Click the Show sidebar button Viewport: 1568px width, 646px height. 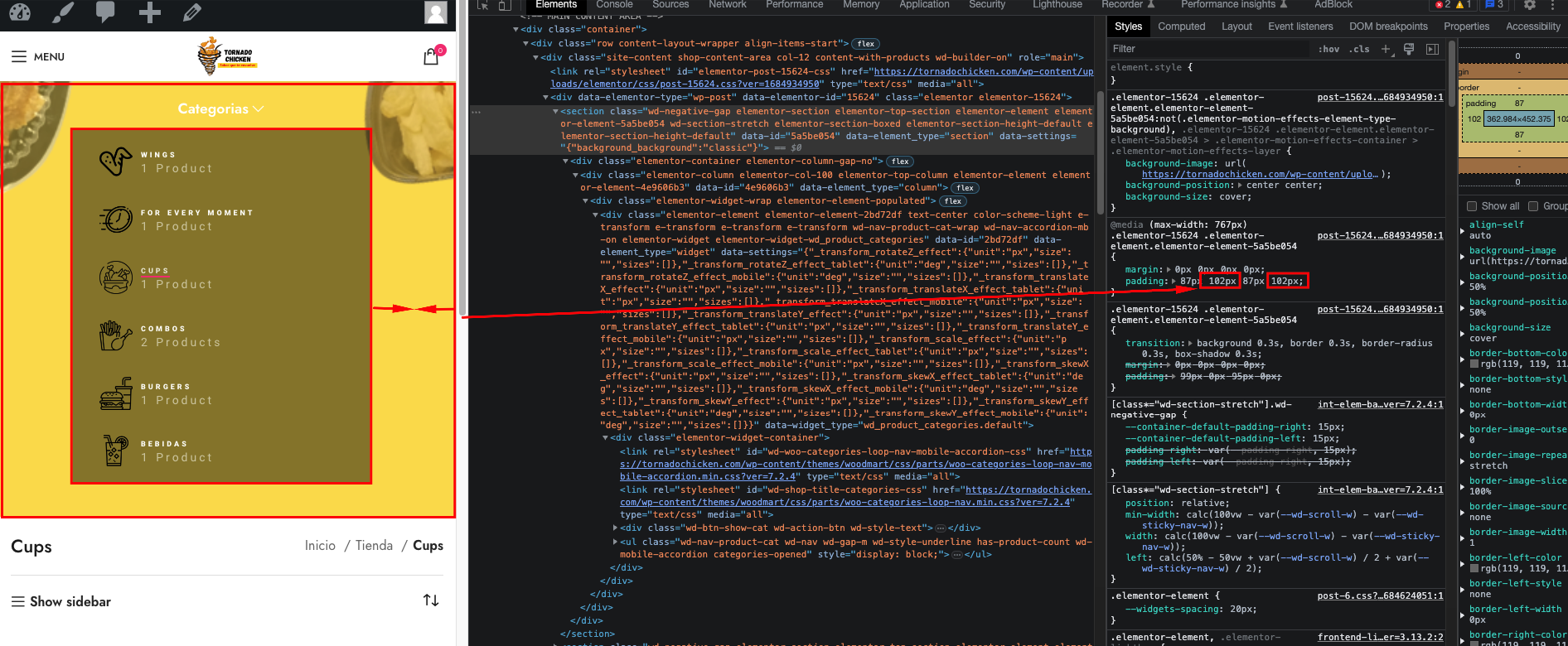coord(60,601)
